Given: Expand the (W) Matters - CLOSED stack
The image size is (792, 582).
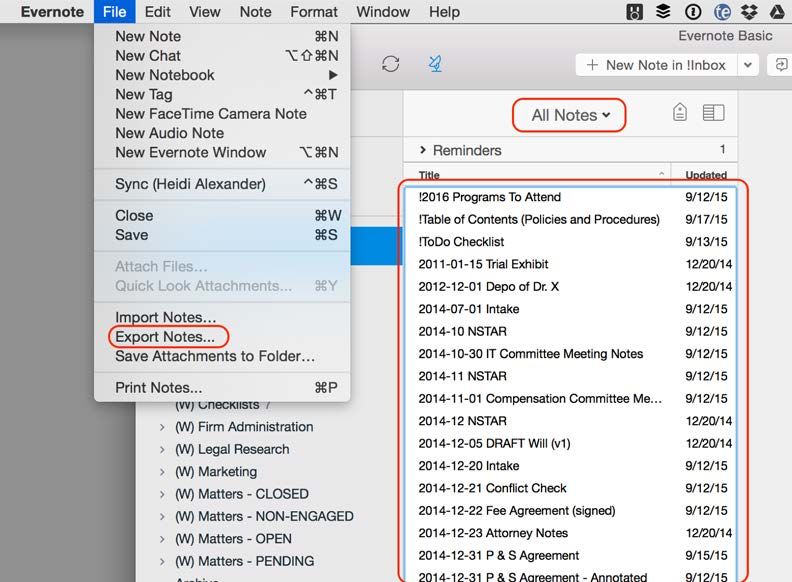Looking at the screenshot, I should coord(162,495).
